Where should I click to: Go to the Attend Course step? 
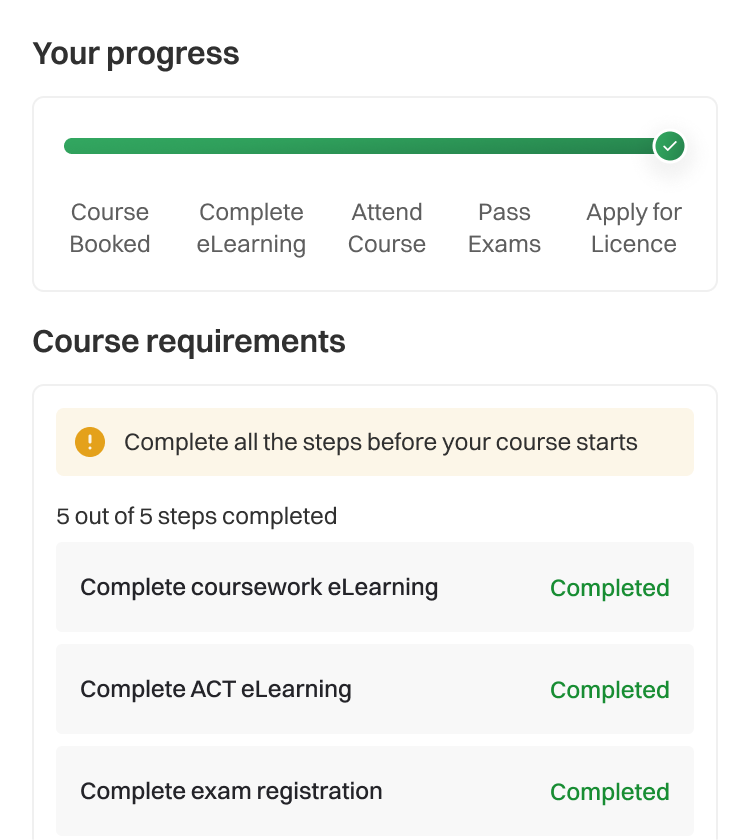coord(387,228)
